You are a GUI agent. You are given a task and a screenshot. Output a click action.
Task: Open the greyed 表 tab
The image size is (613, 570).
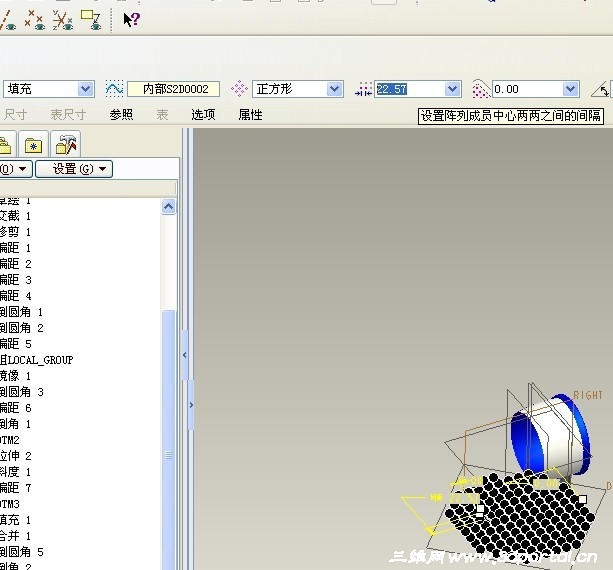click(162, 115)
